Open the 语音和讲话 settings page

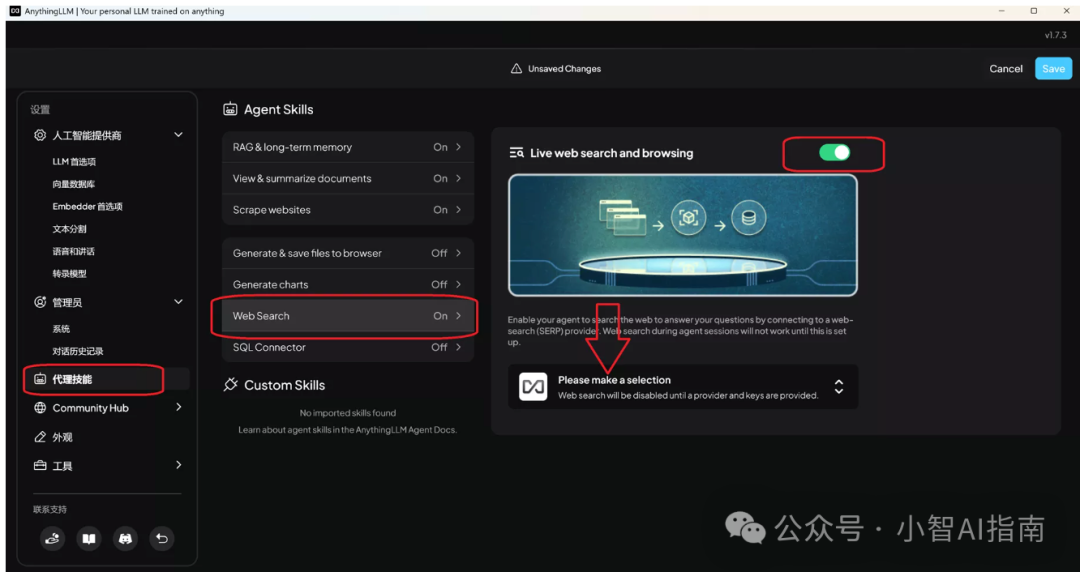click(x=74, y=252)
